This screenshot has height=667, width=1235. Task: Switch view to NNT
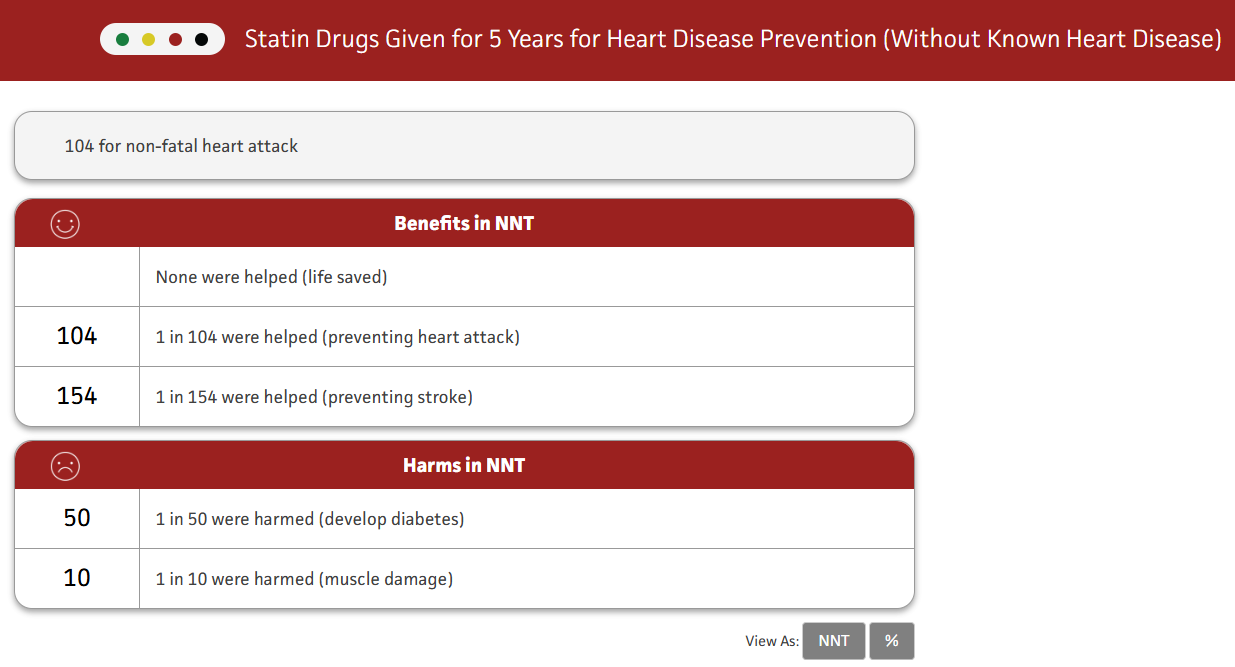click(833, 641)
